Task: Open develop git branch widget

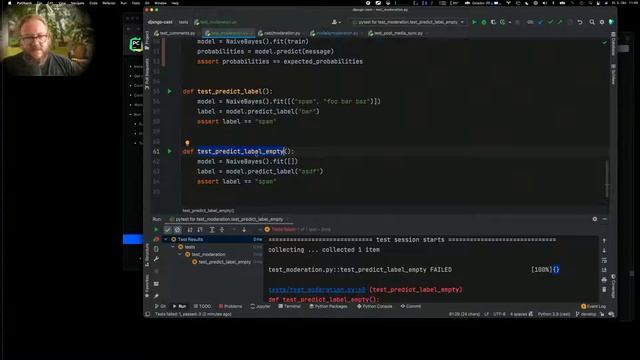Action: coord(586,314)
